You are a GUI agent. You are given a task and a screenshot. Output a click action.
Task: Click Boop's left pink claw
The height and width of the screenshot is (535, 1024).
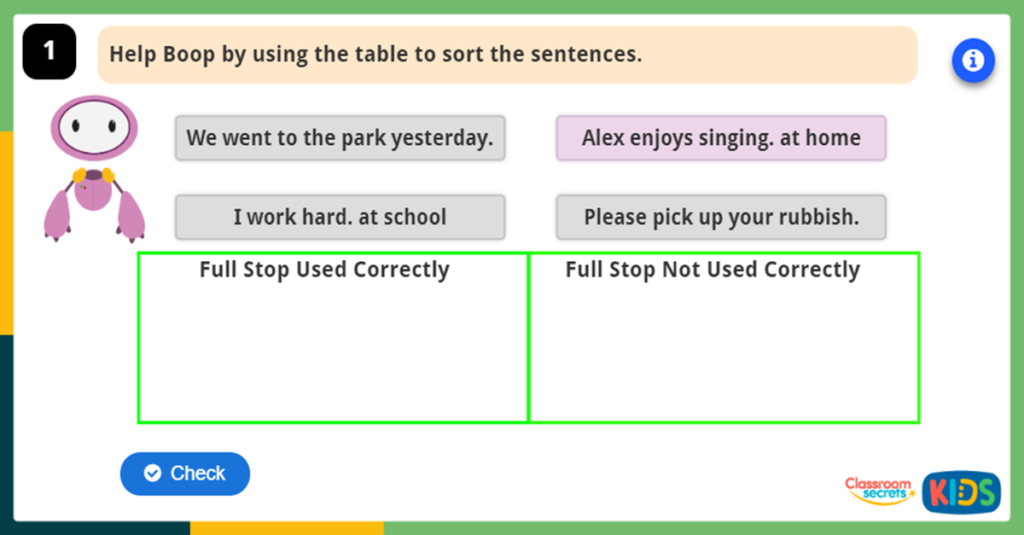[x=57, y=214]
